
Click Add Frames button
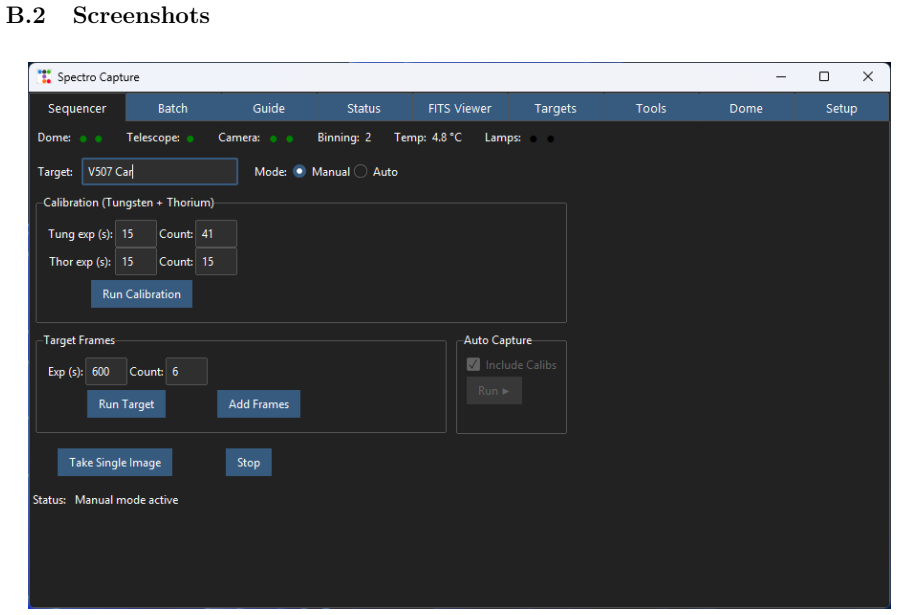click(x=259, y=404)
